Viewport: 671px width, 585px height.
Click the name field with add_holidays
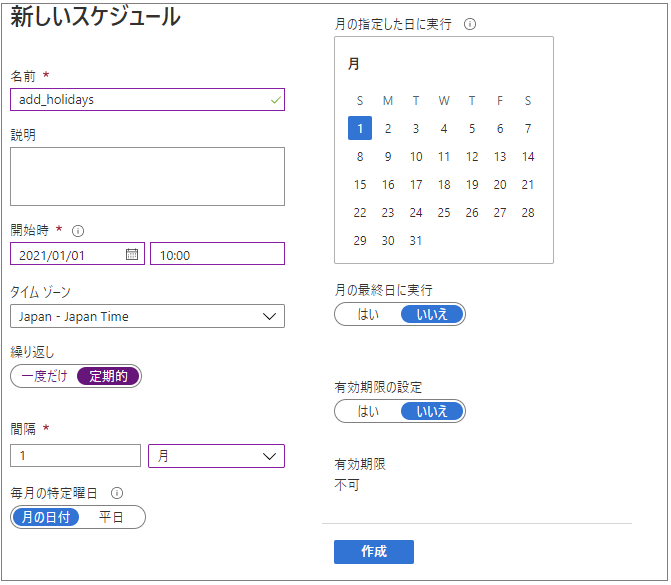coord(148,100)
